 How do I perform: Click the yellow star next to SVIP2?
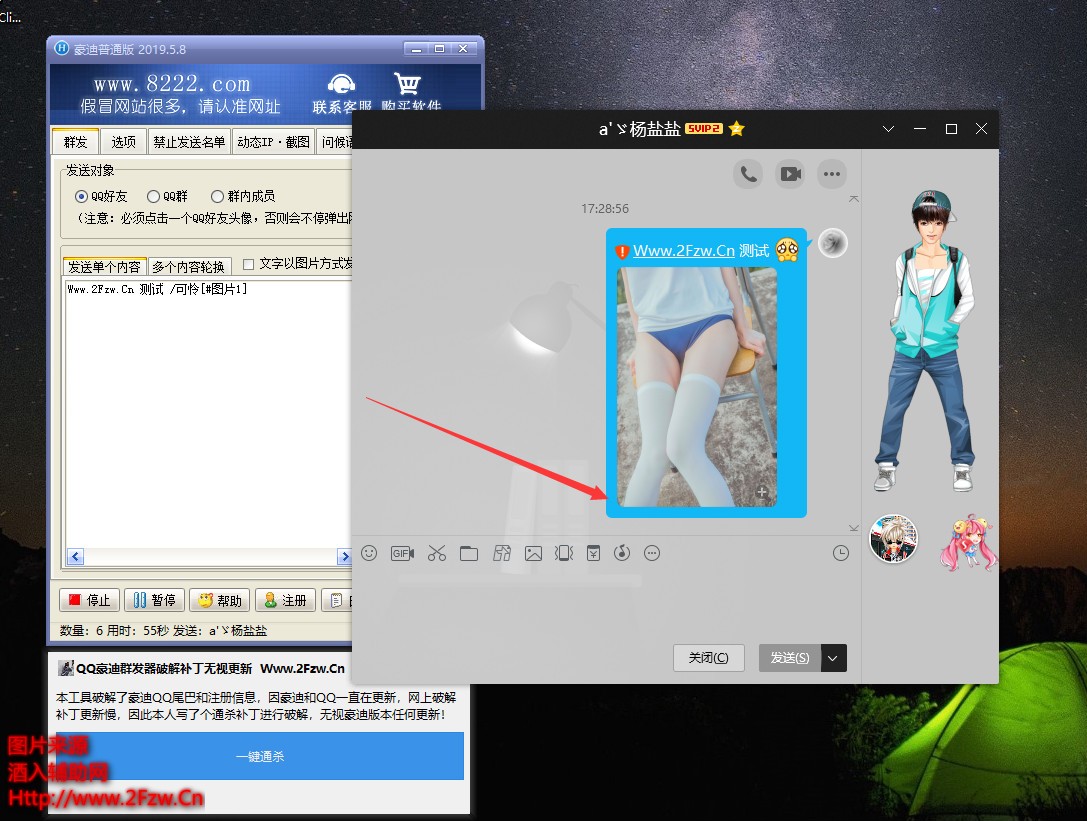click(736, 128)
